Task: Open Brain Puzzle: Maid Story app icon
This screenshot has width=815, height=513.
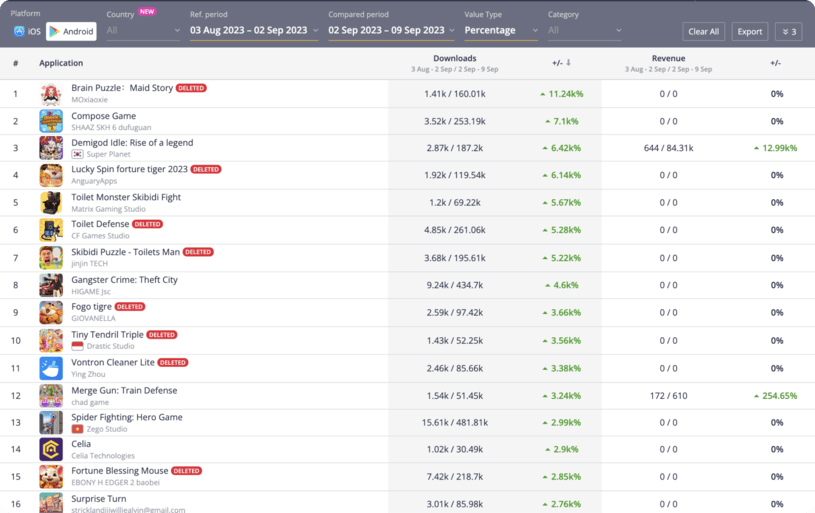Action: pos(51,94)
